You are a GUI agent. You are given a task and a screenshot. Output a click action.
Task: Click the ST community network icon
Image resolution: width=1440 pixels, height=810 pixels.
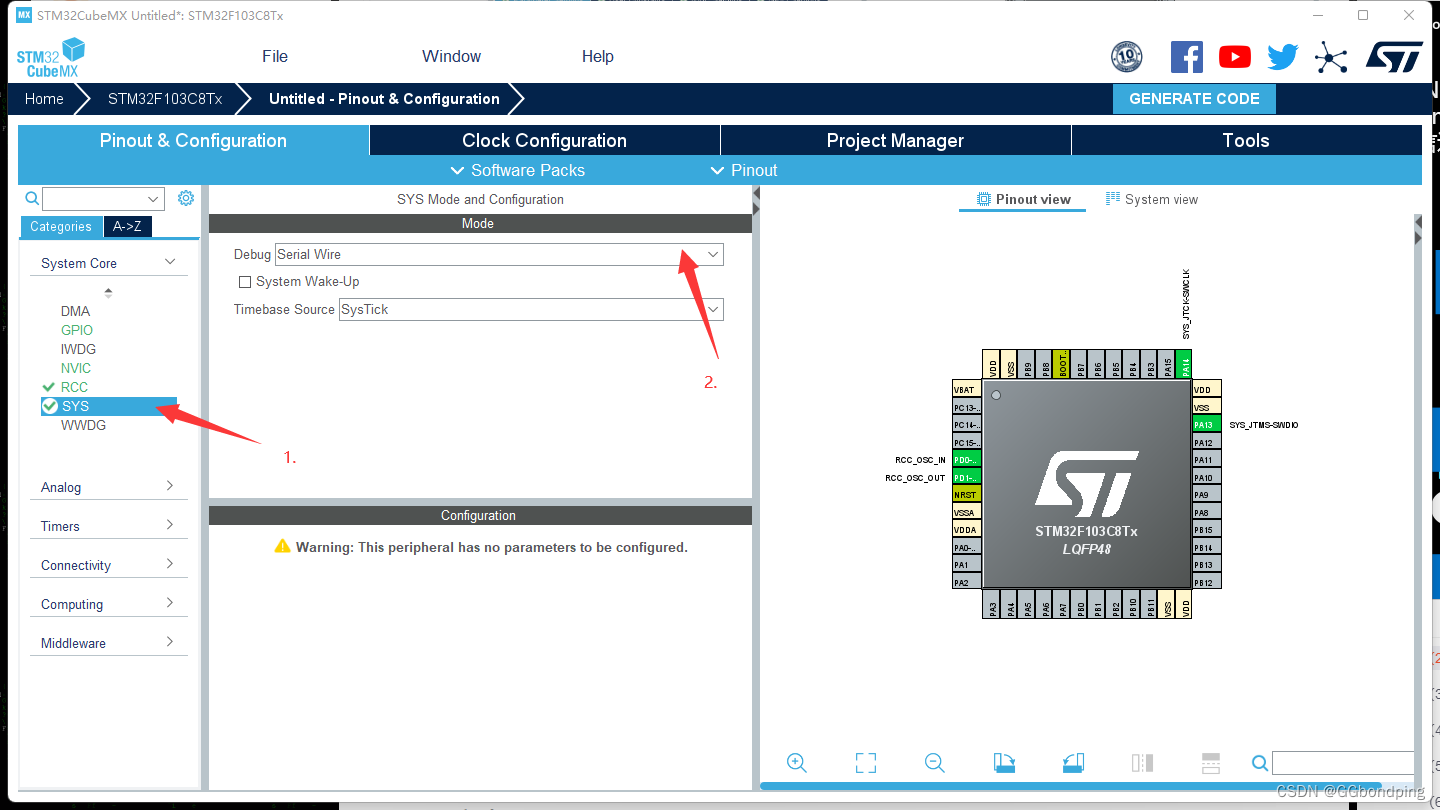(x=1331, y=57)
